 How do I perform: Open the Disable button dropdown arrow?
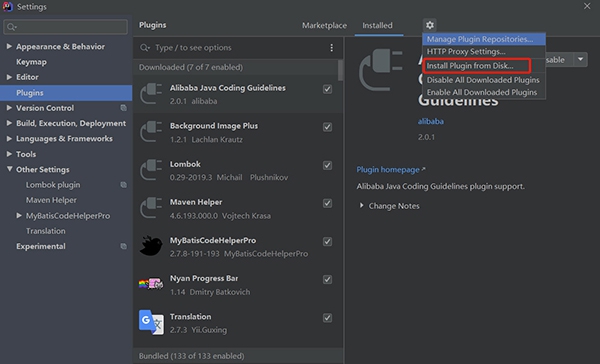pyautogui.click(x=580, y=59)
